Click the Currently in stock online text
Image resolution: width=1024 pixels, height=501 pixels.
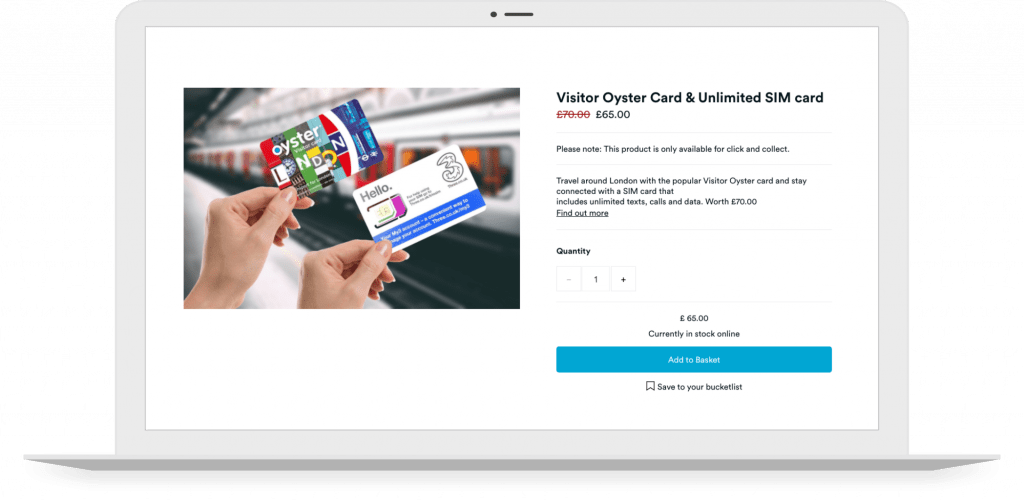[x=694, y=334]
